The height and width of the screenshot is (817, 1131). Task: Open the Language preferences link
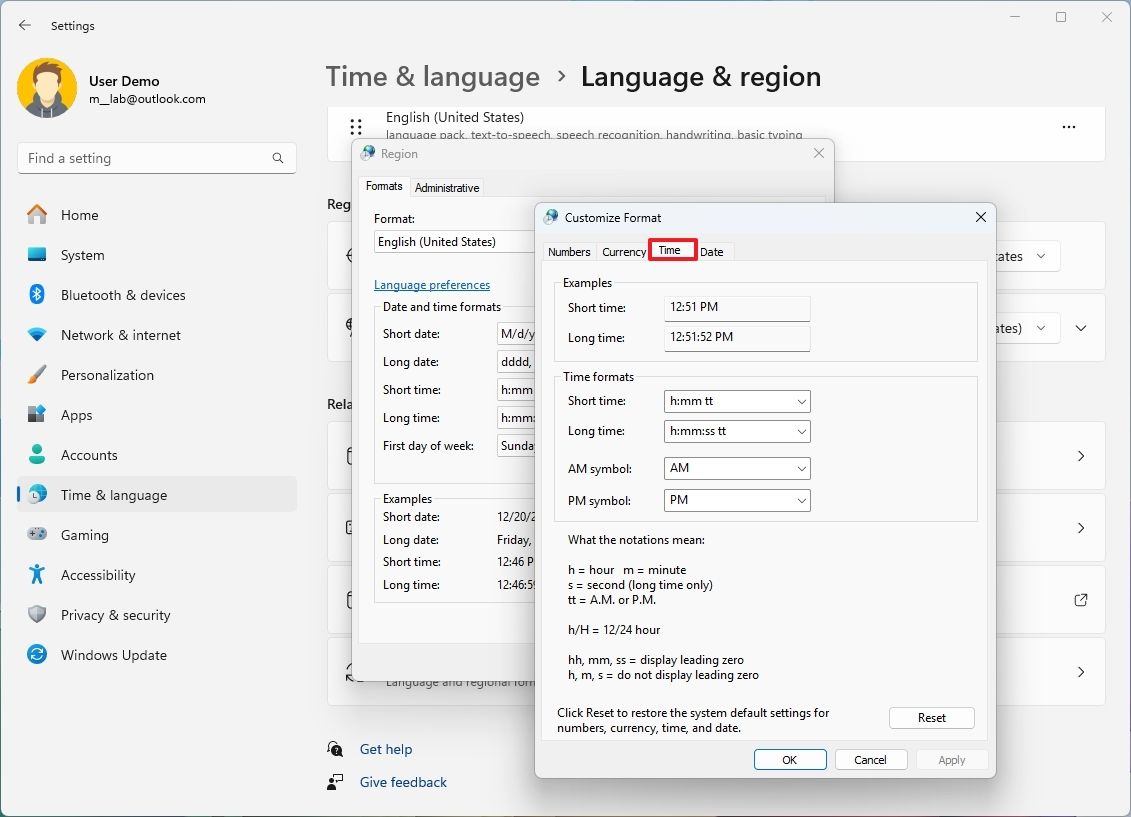point(432,284)
